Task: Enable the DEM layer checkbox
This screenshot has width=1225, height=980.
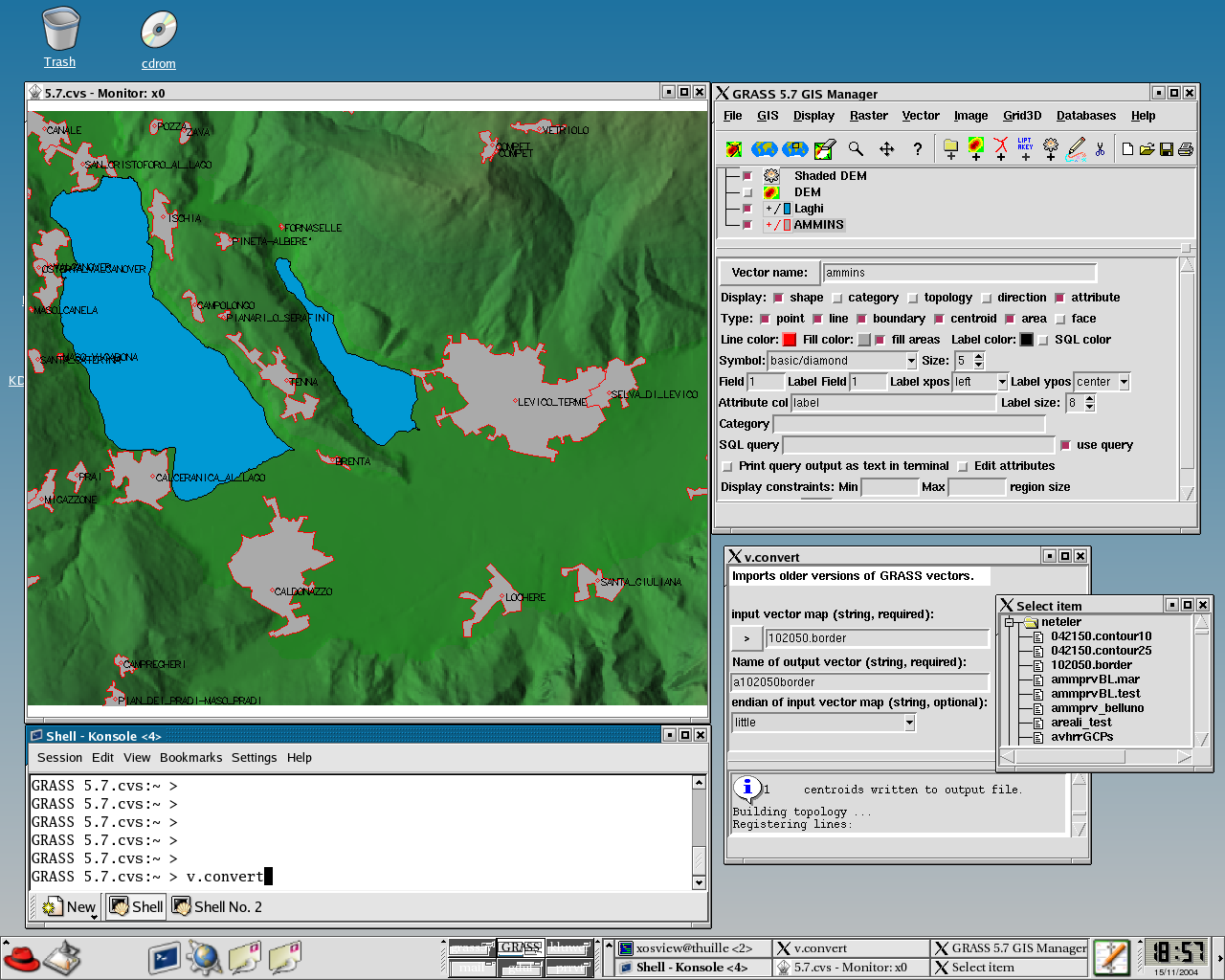Action: 747,192
